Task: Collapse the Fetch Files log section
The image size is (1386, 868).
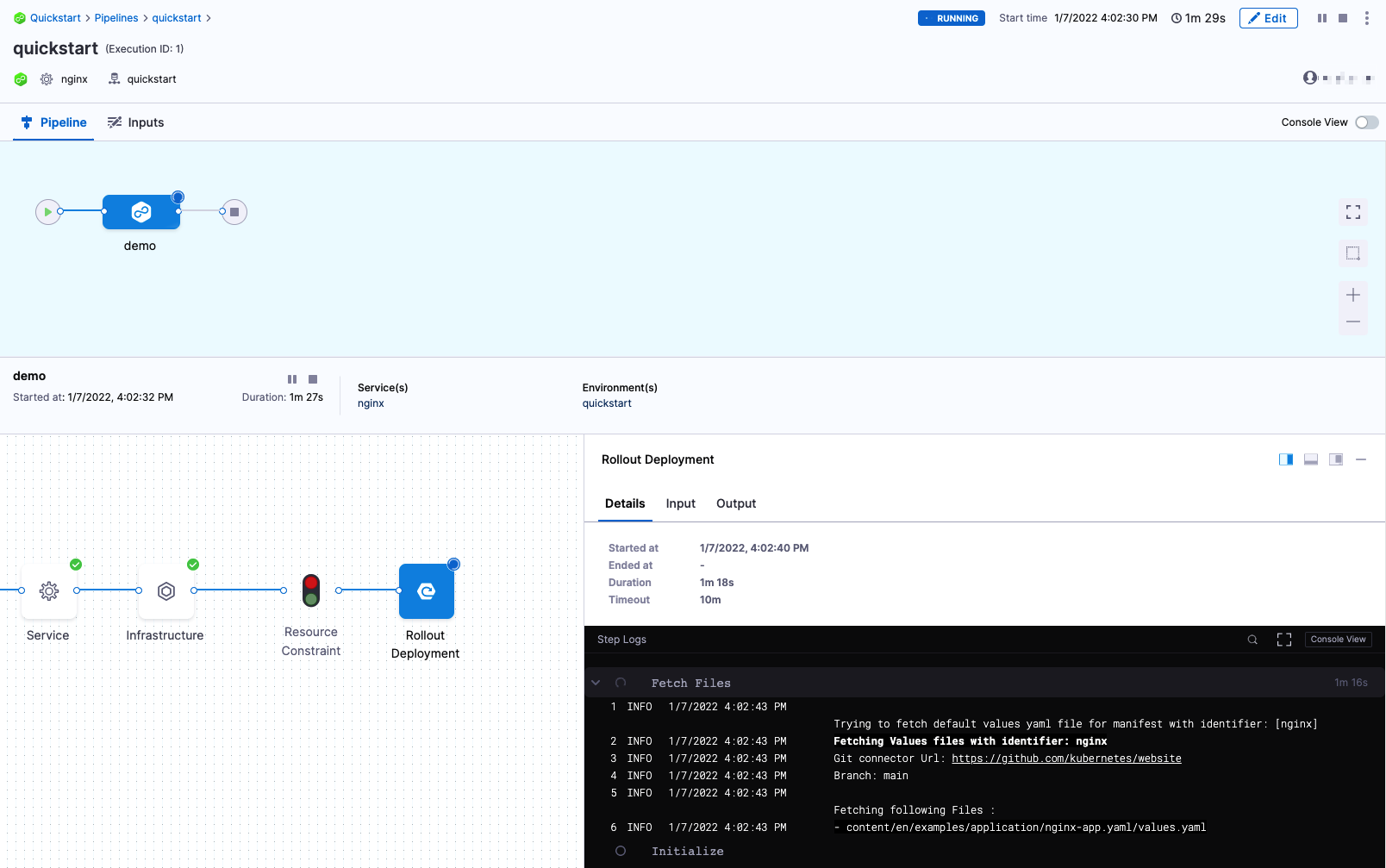Action: (x=596, y=683)
